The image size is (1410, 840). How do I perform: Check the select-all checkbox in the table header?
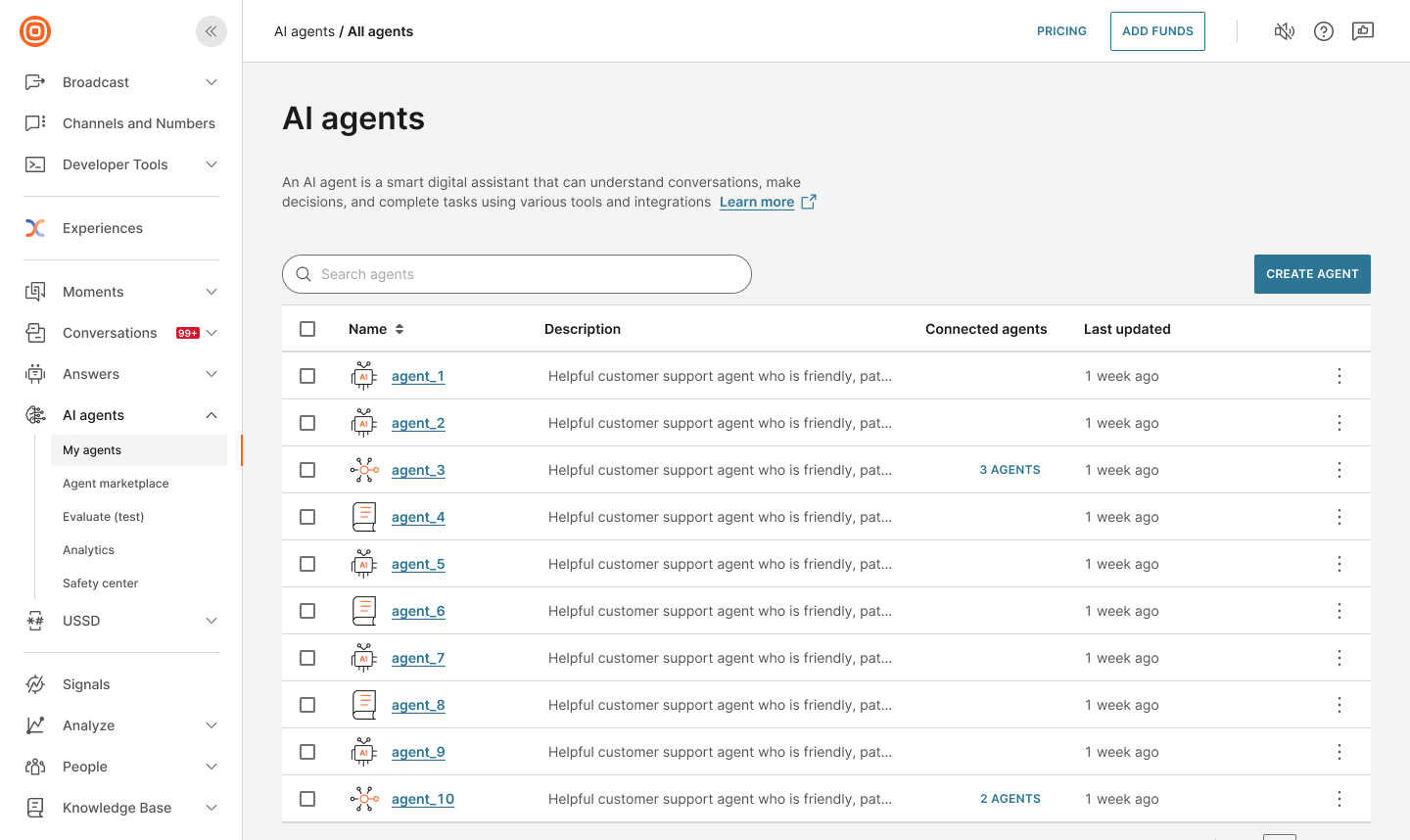pos(307,328)
